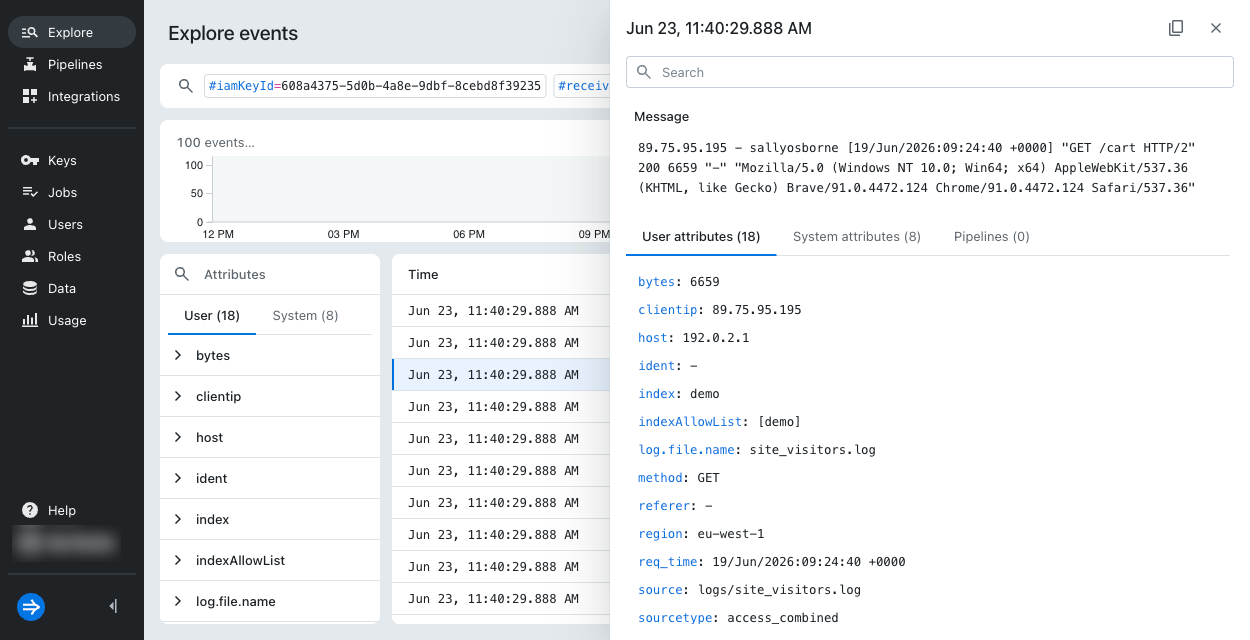Click the req_time key in details
The image size is (1250, 640).
click(x=668, y=562)
